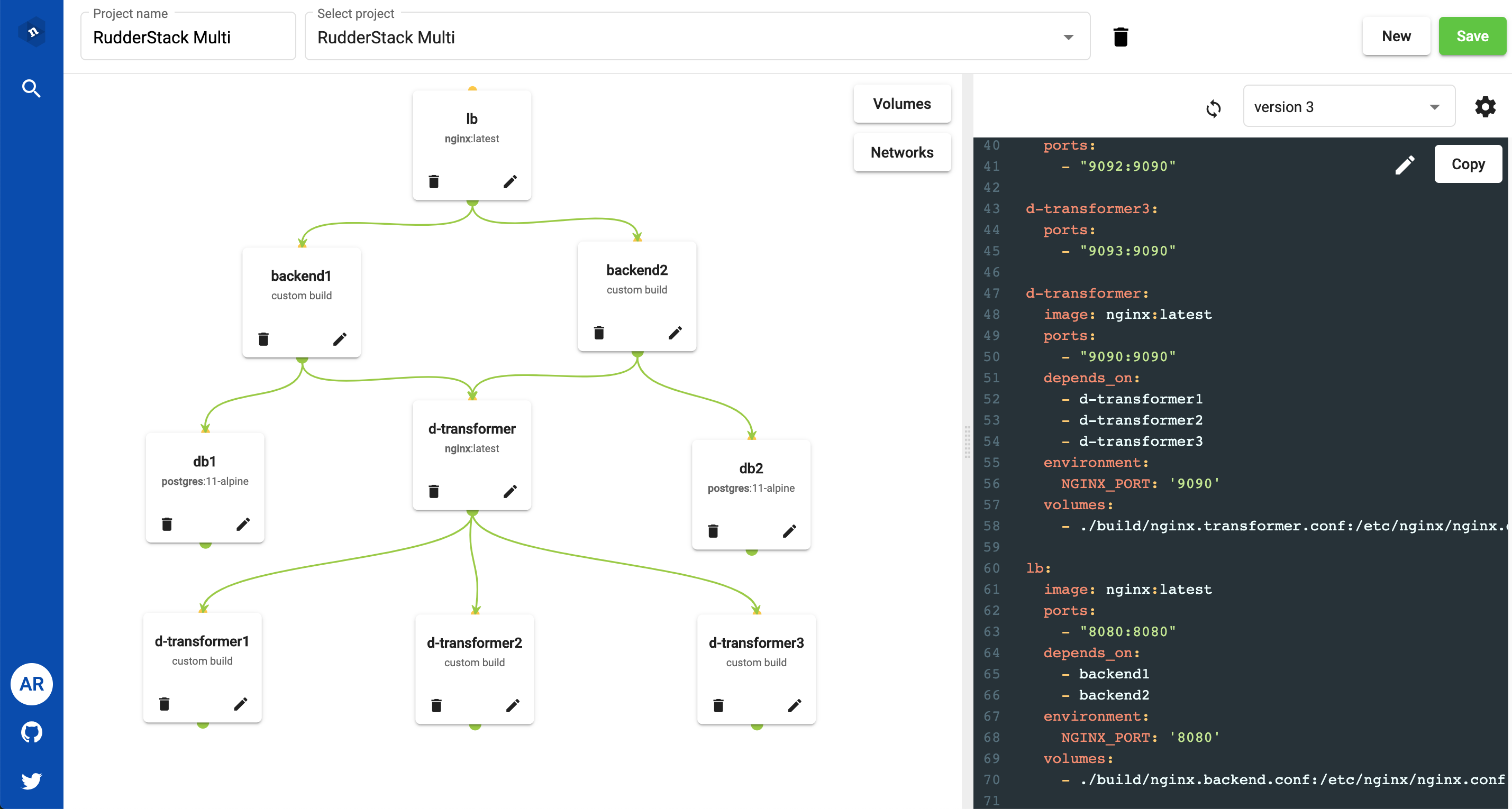Image resolution: width=1512 pixels, height=809 pixels.
Task: Edit the lb service node
Action: click(510, 181)
